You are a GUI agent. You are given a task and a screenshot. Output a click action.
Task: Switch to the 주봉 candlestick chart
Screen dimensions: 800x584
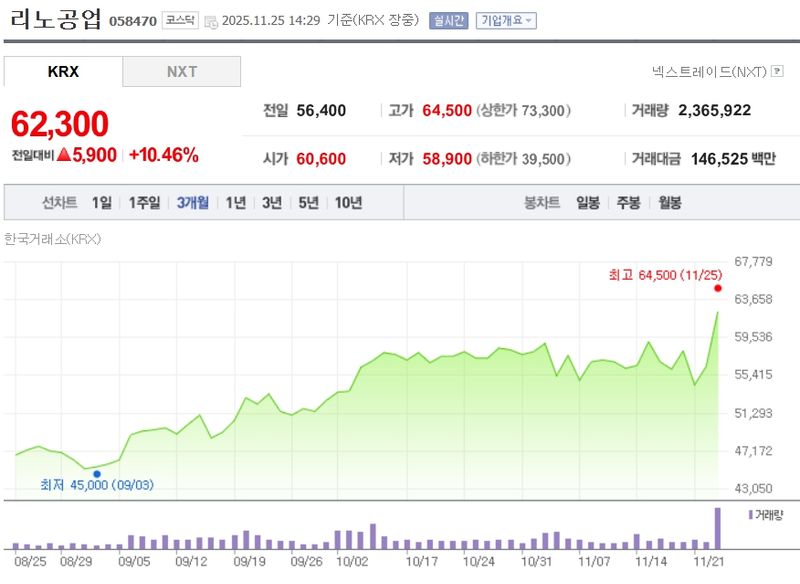(629, 202)
